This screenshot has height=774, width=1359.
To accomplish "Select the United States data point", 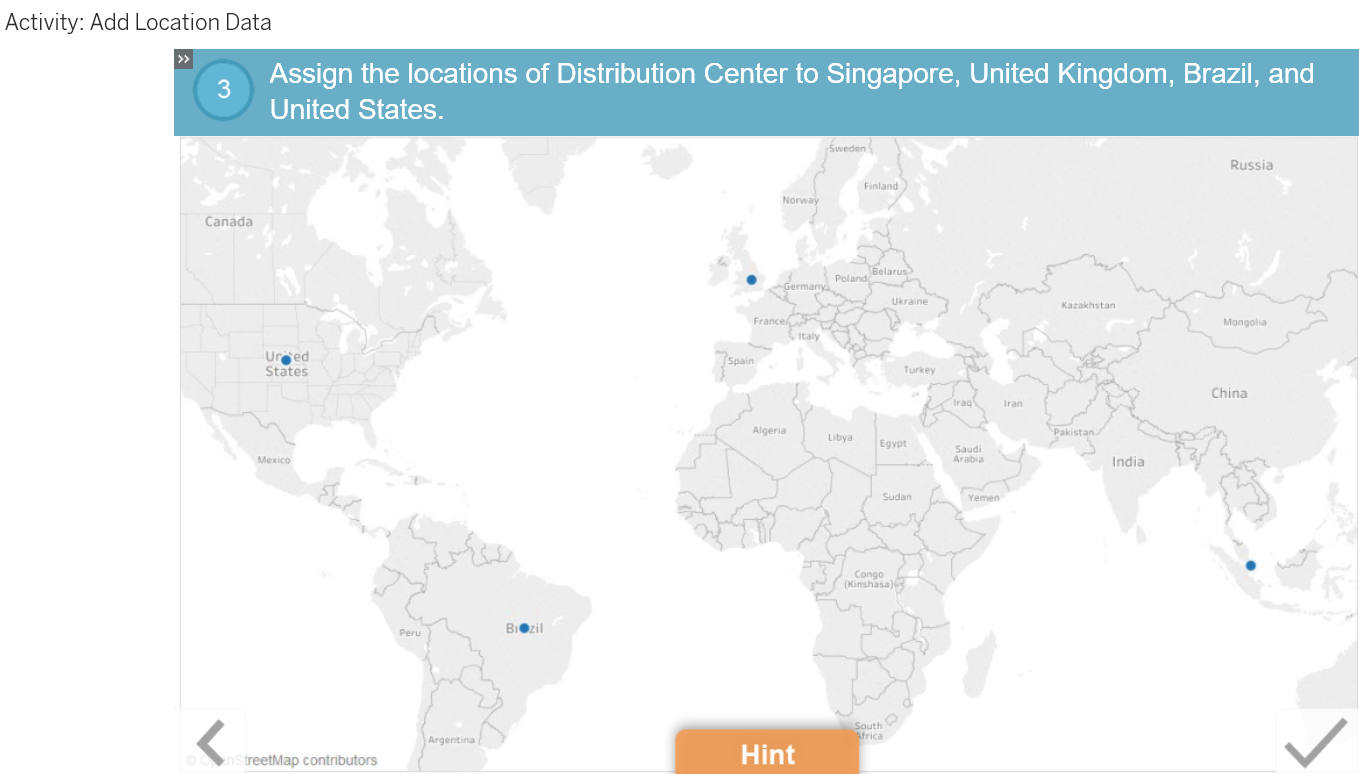I will click(x=286, y=360).
